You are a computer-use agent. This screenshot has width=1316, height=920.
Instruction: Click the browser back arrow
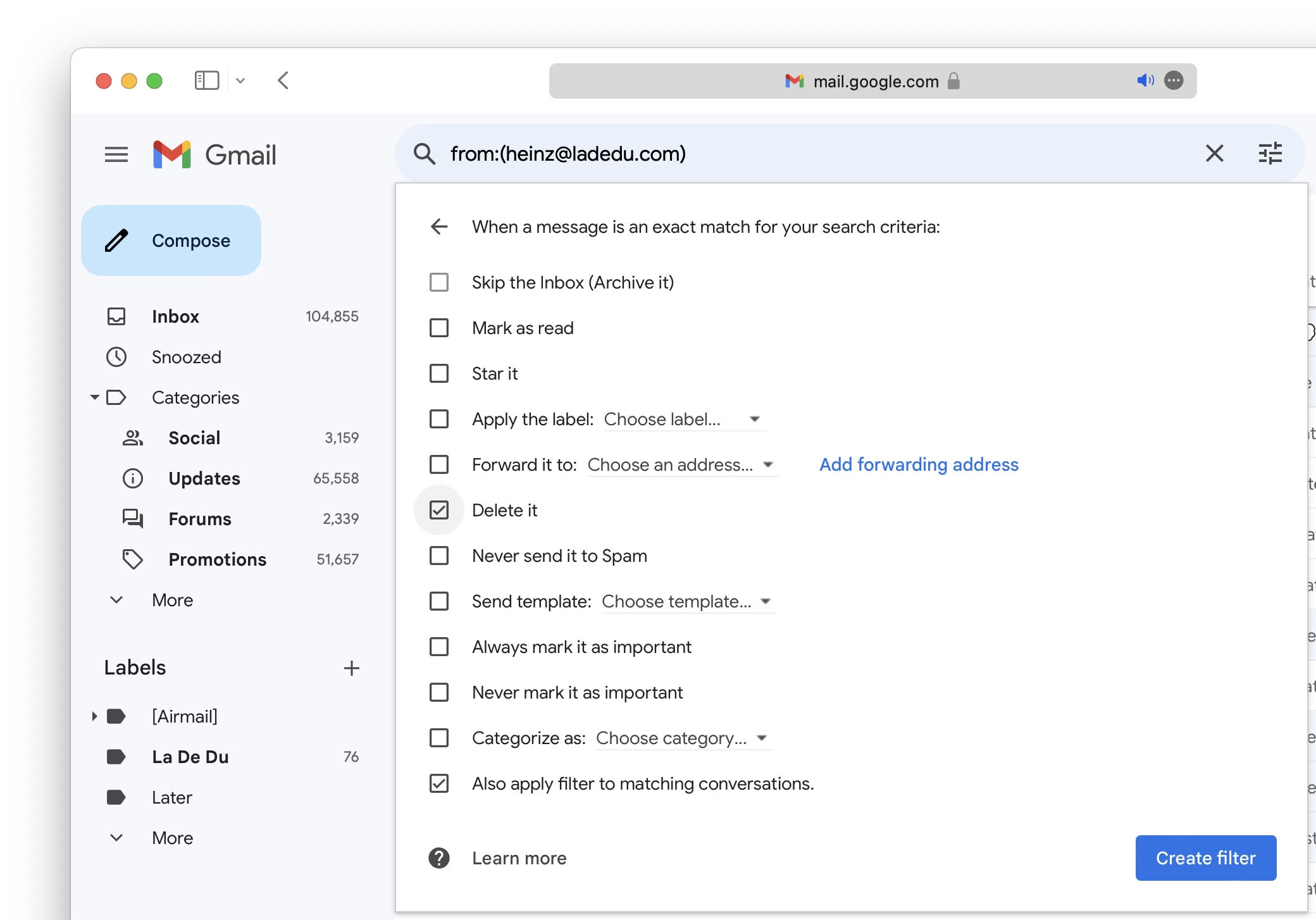283,80
